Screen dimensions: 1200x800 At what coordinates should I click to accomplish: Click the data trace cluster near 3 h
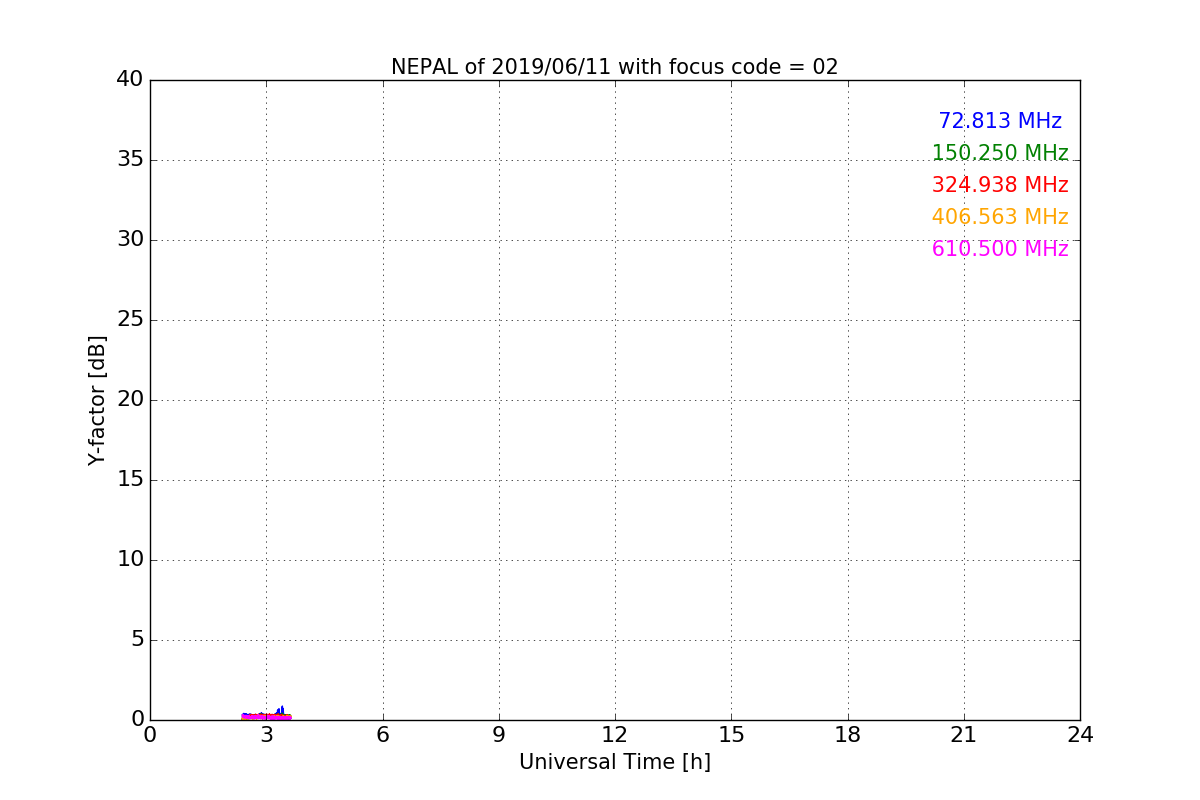pyautogui.click(x=266, y=714)
